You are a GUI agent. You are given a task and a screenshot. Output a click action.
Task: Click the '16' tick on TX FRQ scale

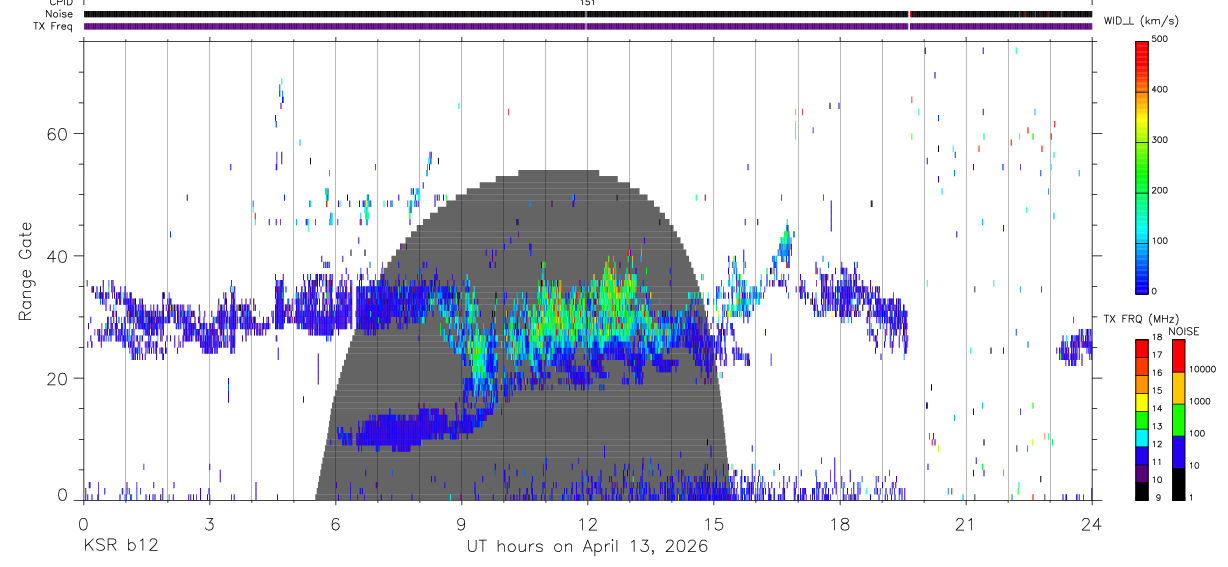pyautogui.click(x=1157, y=373)
